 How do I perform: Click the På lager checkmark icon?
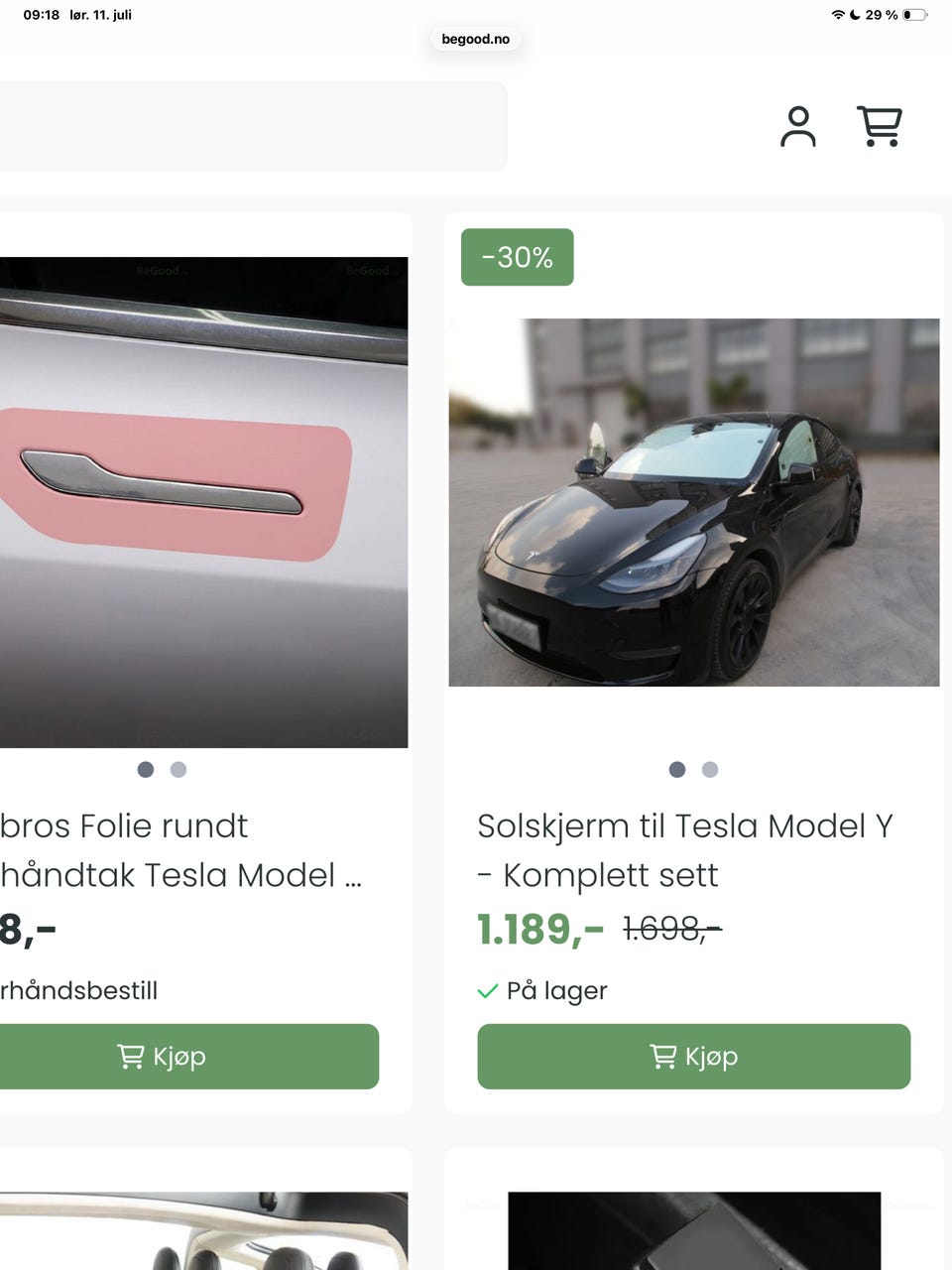tap(488, 991)
